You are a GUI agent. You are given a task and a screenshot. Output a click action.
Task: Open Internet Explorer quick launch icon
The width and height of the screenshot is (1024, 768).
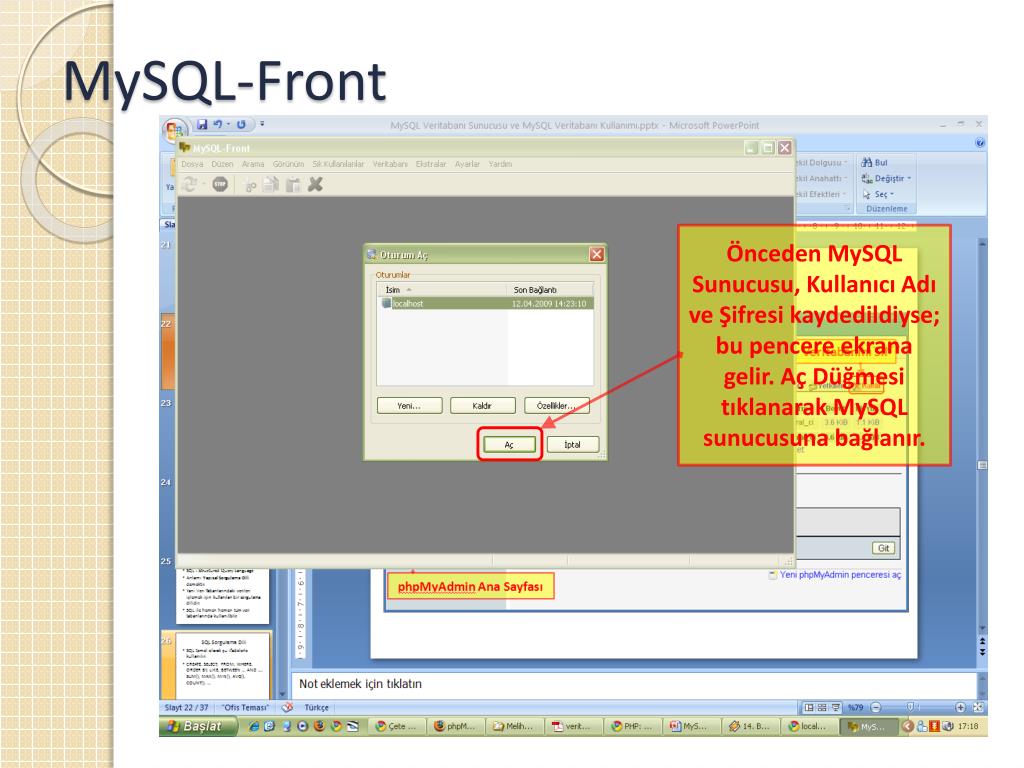[254, 726]
